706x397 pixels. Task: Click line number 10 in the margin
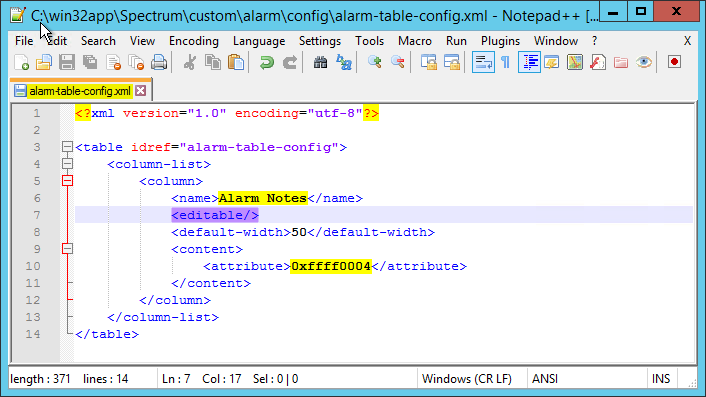click(x=33, y=266)
